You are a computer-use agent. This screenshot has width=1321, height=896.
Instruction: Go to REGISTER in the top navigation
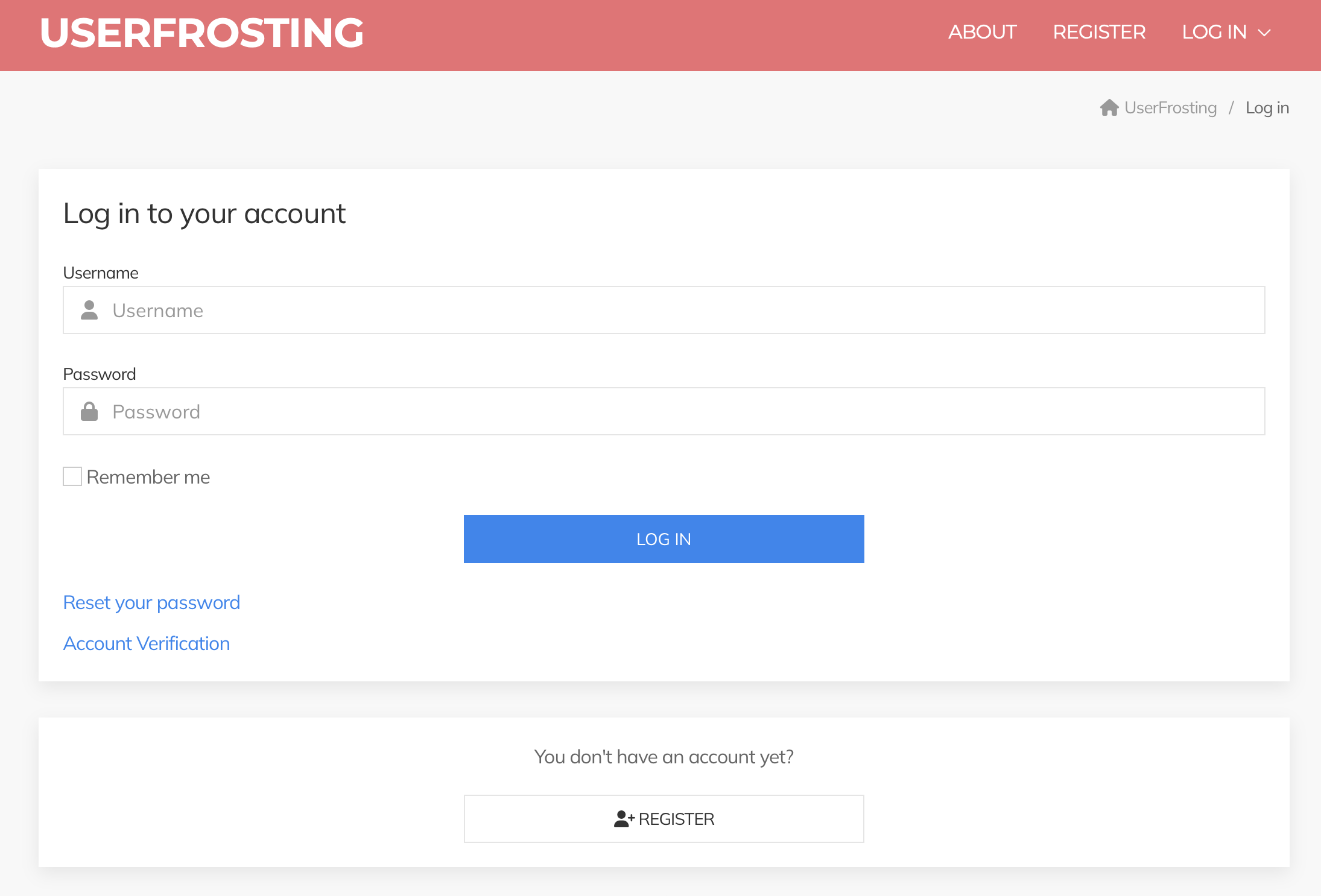(x=1099, y=32)
